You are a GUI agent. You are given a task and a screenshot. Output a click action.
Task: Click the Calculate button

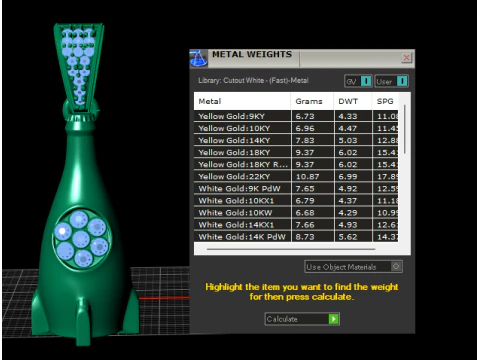[x=302, y=319]
